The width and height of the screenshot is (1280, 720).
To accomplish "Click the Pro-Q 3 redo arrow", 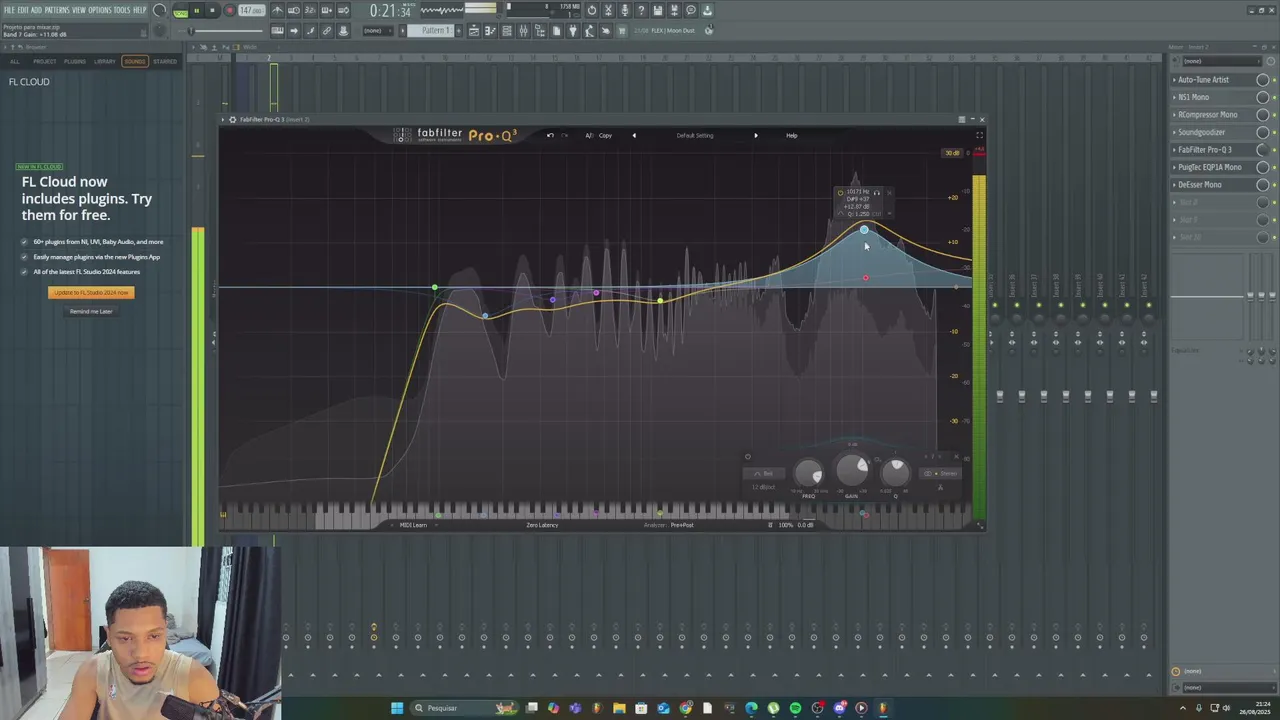I will [564, 135].
